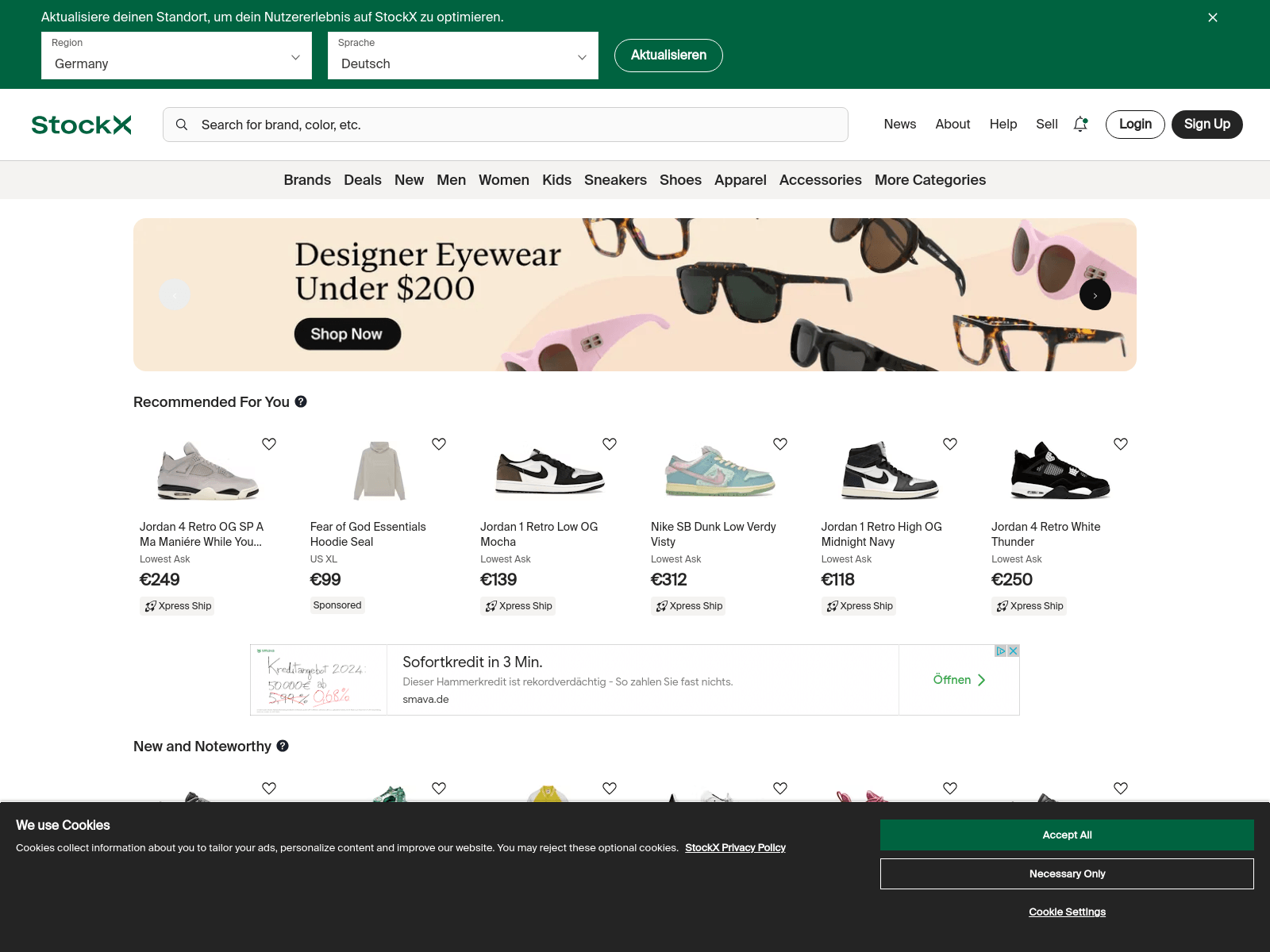Screen dimensions: 1270x952
Task: Click the search input field
Action: pos(506,125)
